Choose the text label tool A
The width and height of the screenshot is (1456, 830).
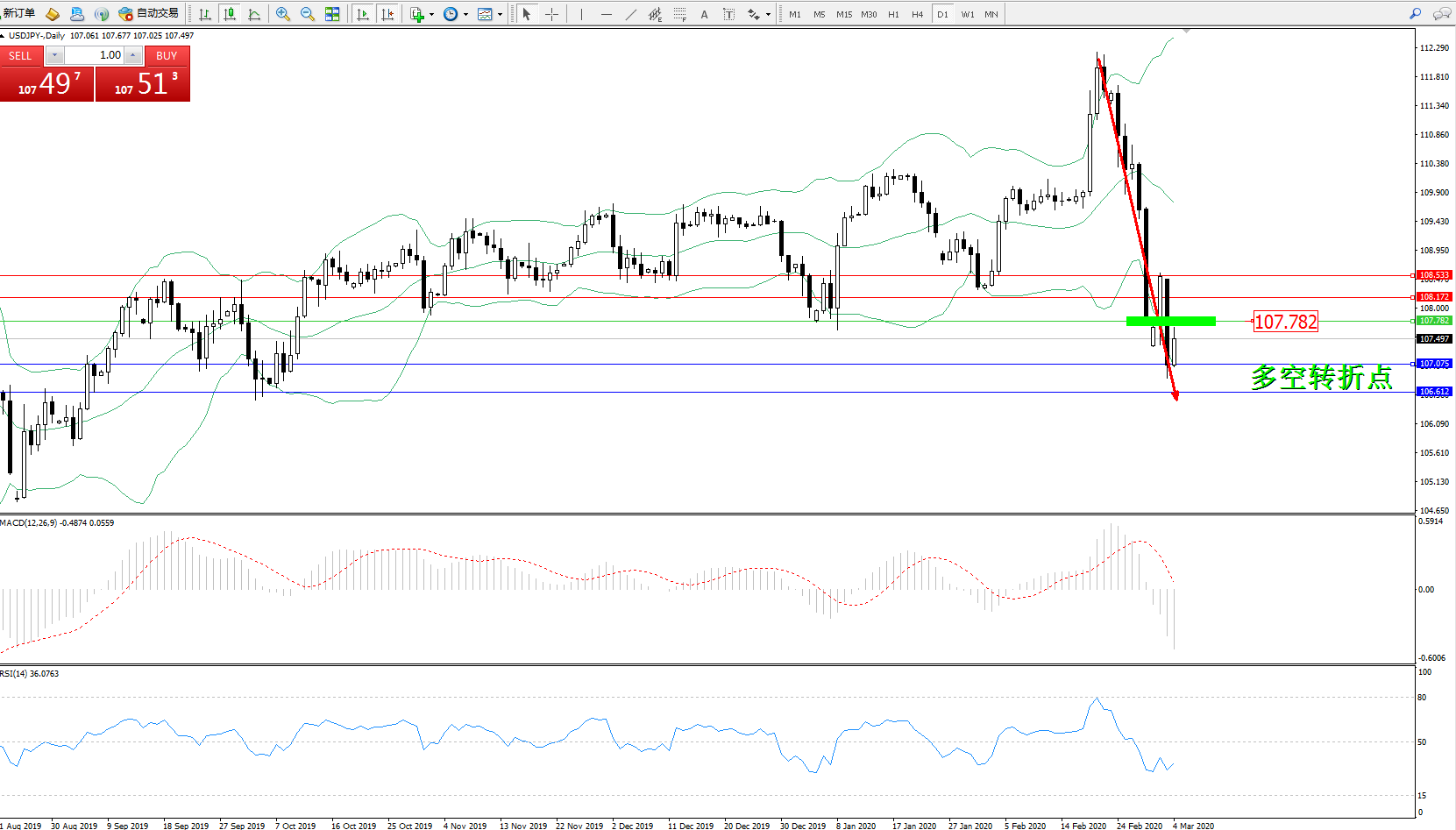[704, 14]
